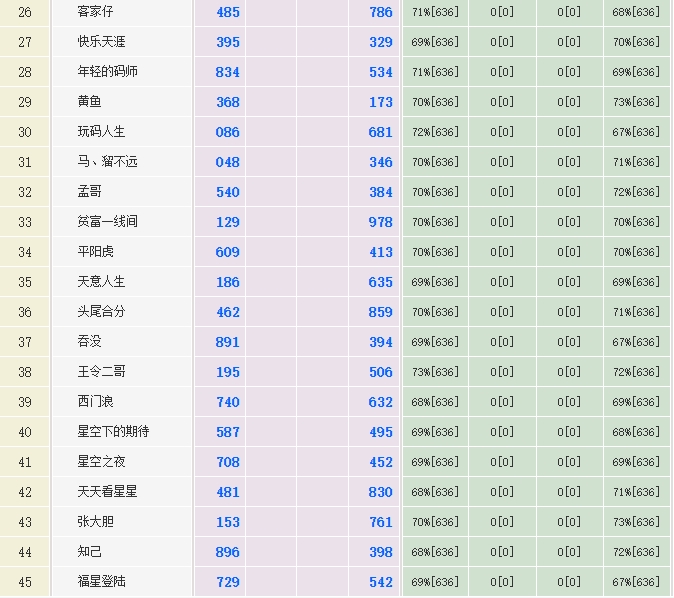Image resolution: width=674 pixels, height=598 pixels.
Task: Click the number 740 beside 西门浪
Action: pos(228,402)
